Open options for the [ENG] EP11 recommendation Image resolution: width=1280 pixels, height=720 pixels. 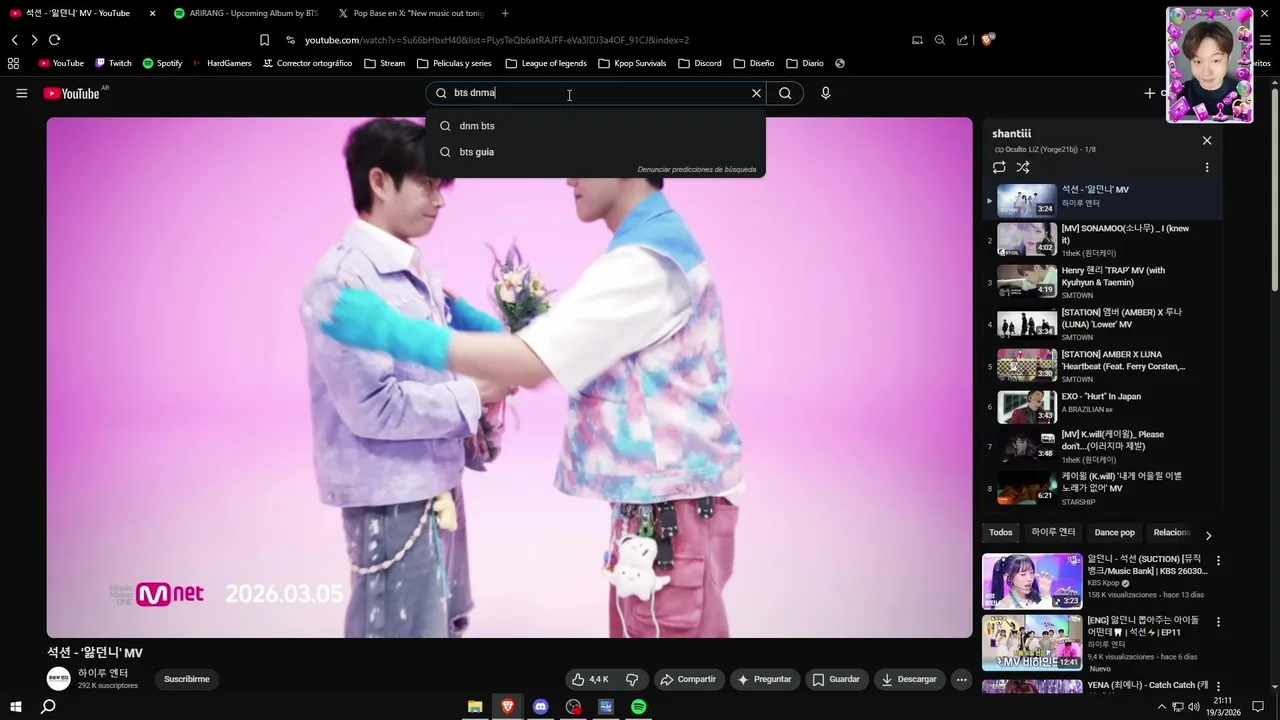pyautogui.click(x=1218, y=622)
